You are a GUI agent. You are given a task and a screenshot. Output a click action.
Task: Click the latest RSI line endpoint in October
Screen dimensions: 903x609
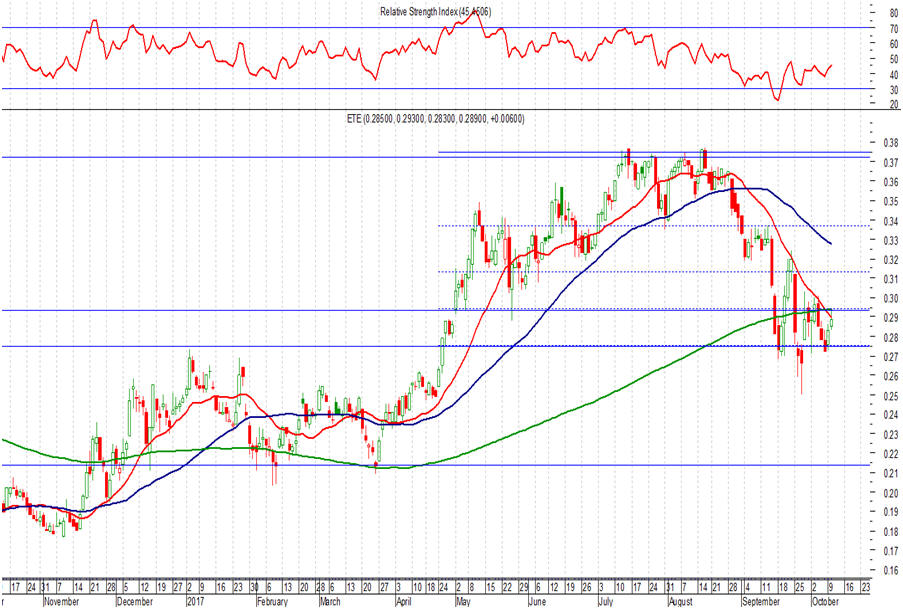[831, 65]
